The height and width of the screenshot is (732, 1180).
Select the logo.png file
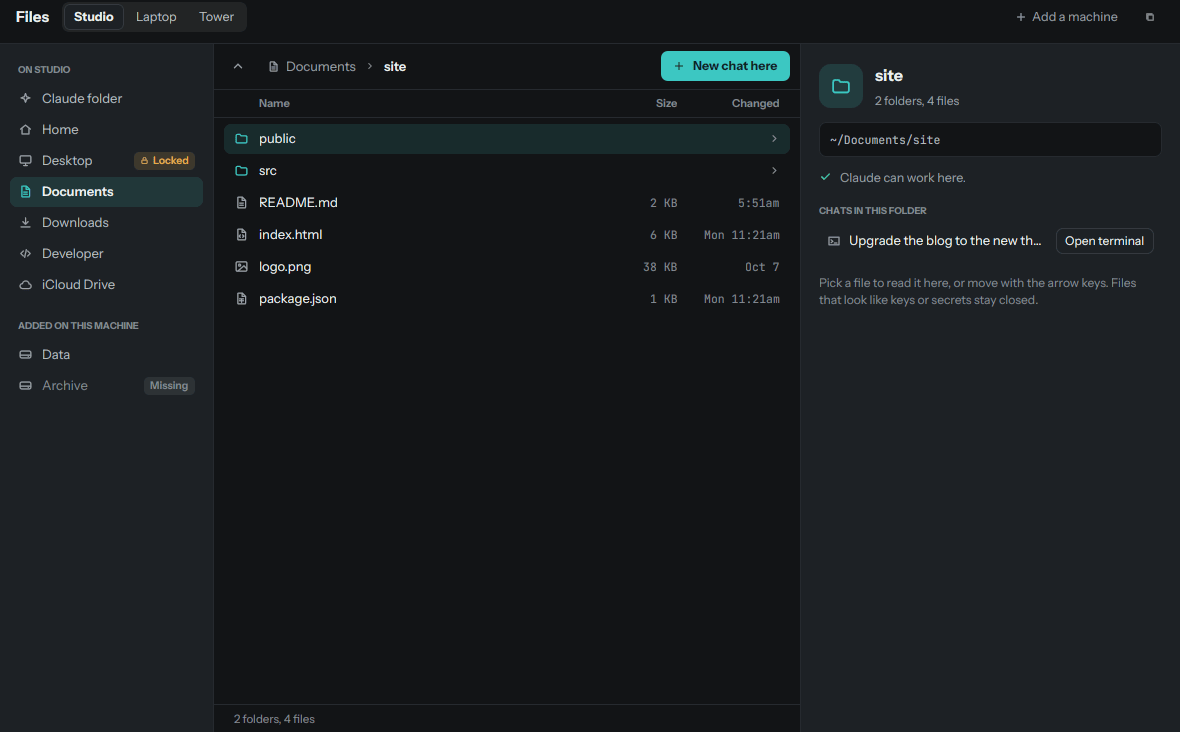point(506,266)
